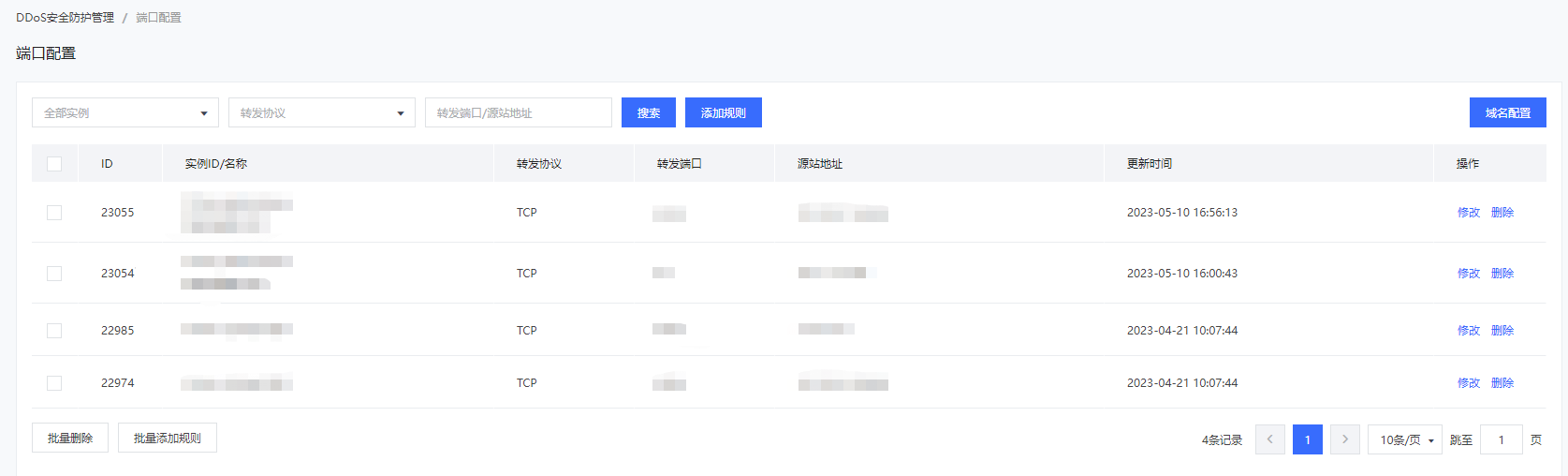1568x476 pixels.
Task: Click 删除 for rule 23054
Action: [1502, 274]
